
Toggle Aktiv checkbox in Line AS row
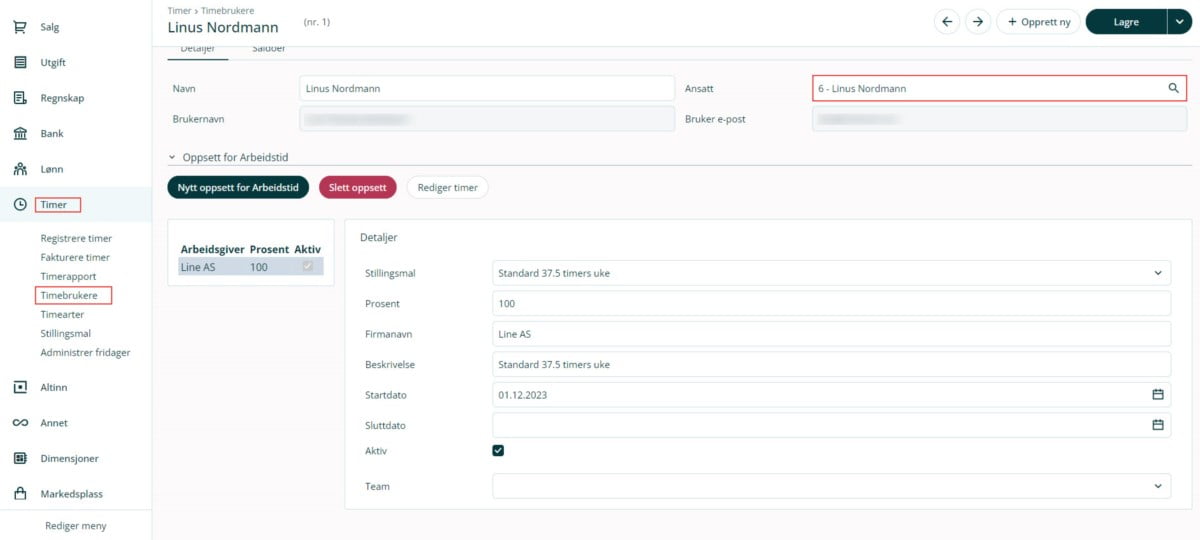(x=308, y=267)
